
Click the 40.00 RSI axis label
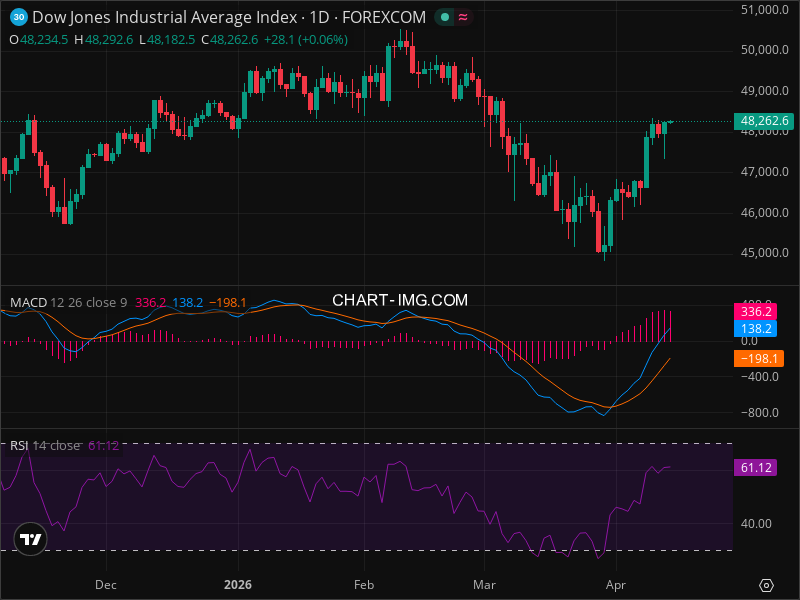point(756,524)
